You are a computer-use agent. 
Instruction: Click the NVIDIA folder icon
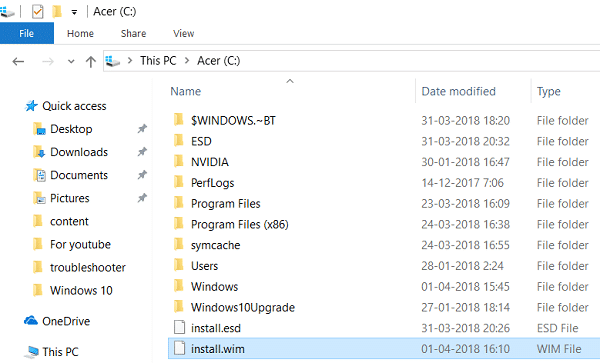pos(179,161)
